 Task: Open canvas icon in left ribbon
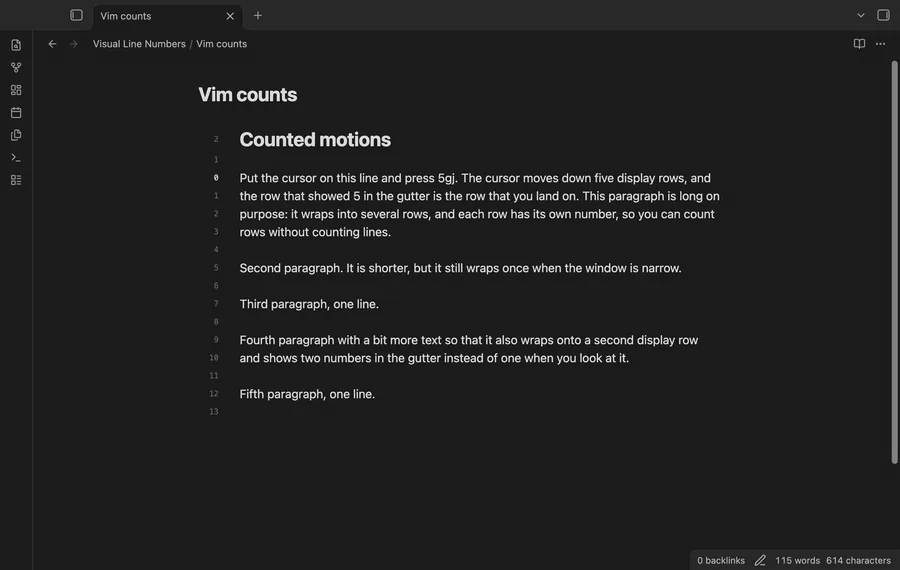click(x=16, y=90)
